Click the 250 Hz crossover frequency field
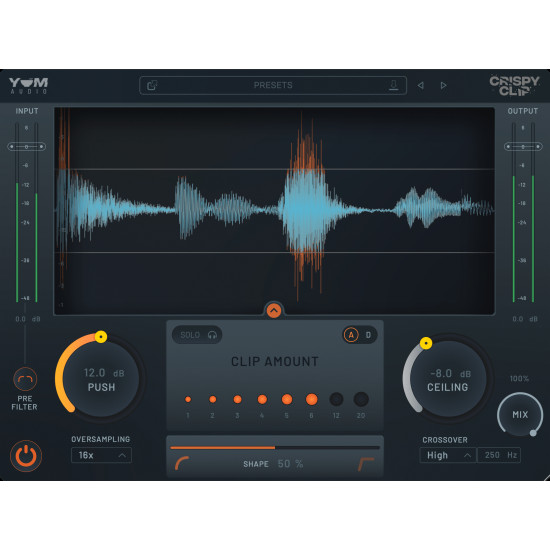Screen dimensions: 550x550 coord(499,455)
